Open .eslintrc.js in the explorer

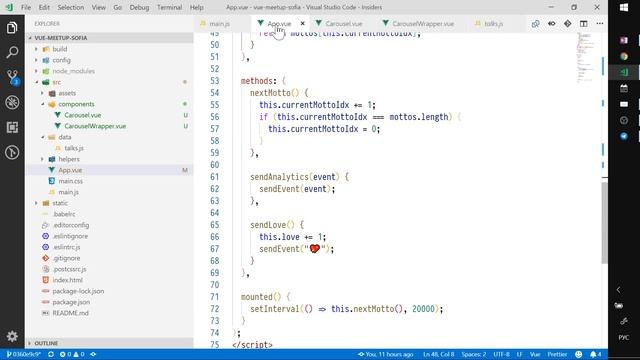[109, 247]
